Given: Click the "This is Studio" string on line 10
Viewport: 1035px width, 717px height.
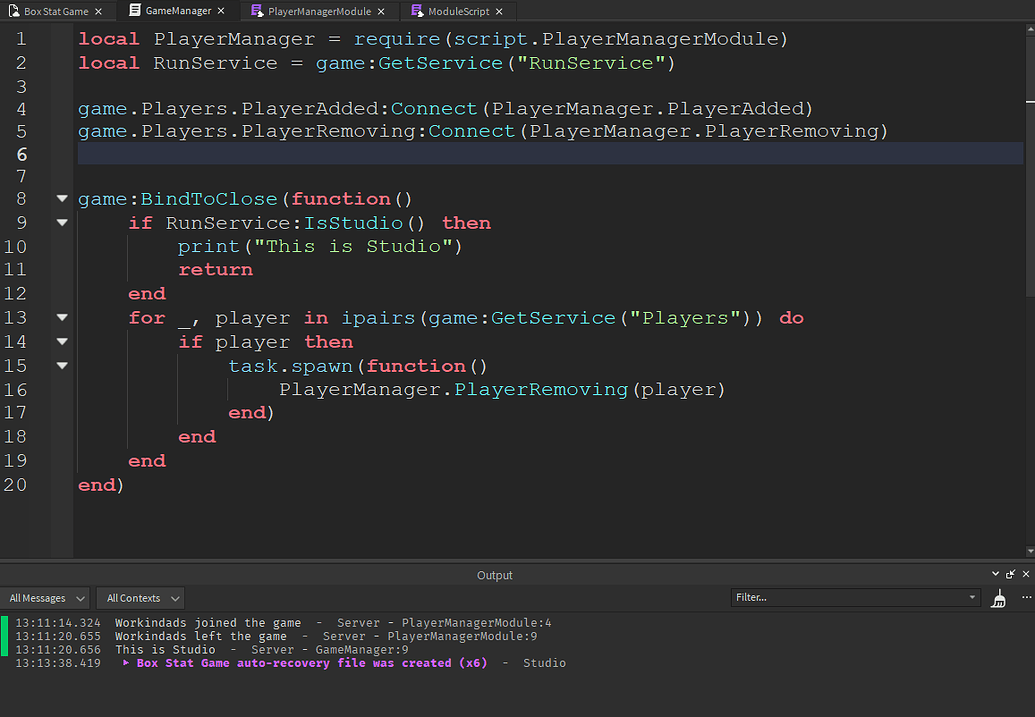Looking at the screenshot, I should [x=353, y=246].
